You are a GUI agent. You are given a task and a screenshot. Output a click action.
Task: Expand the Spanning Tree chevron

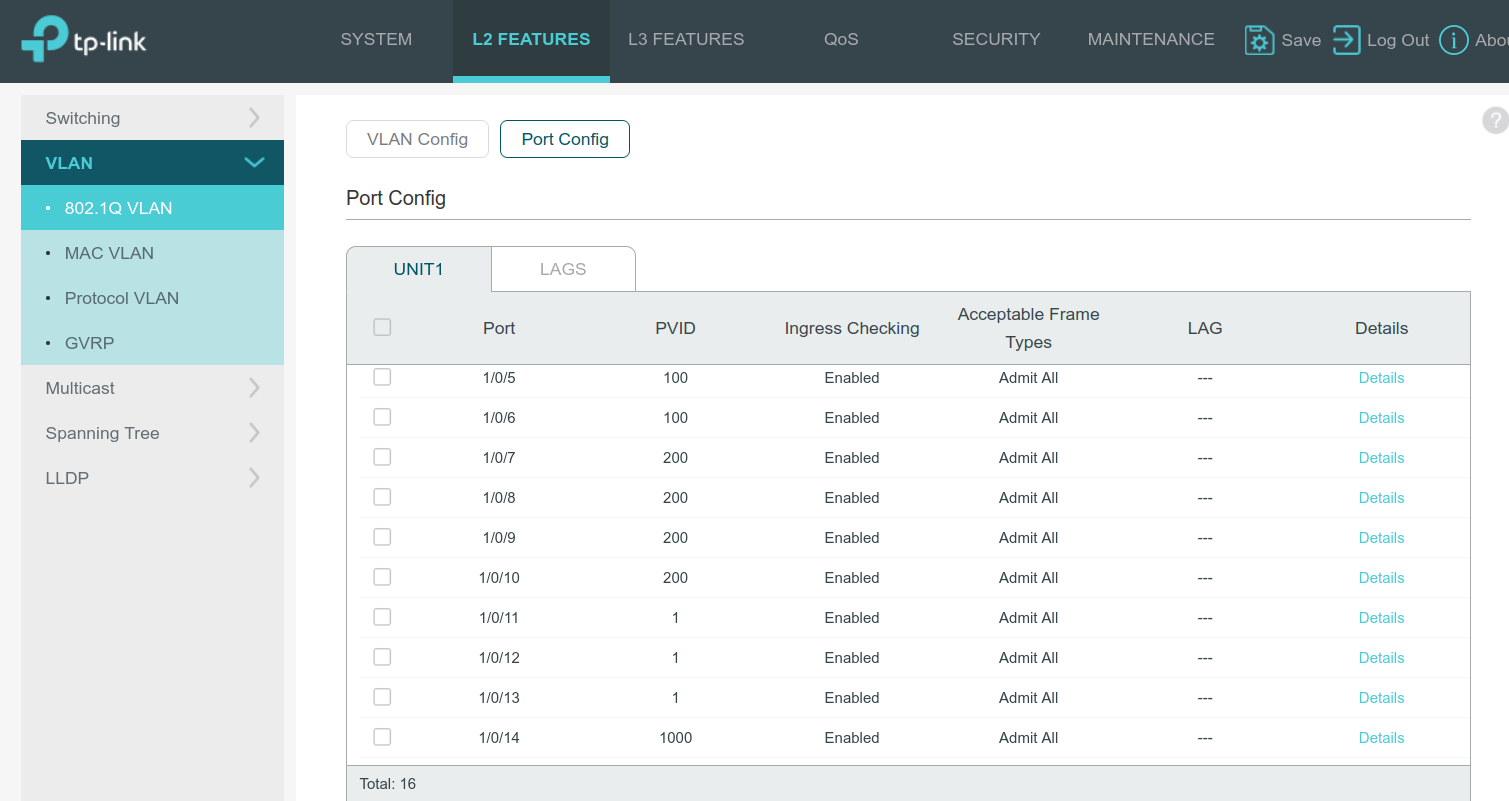[254, 433]
